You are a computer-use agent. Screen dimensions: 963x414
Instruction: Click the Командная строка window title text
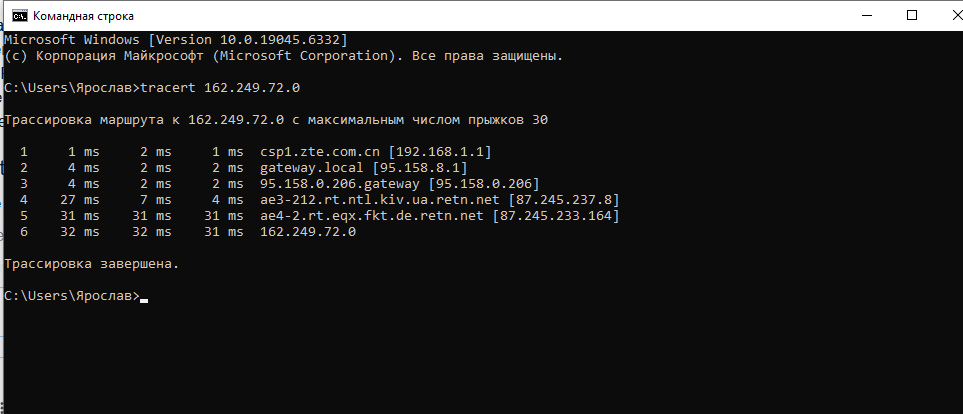pyautogui.click(x=83, y=16)
